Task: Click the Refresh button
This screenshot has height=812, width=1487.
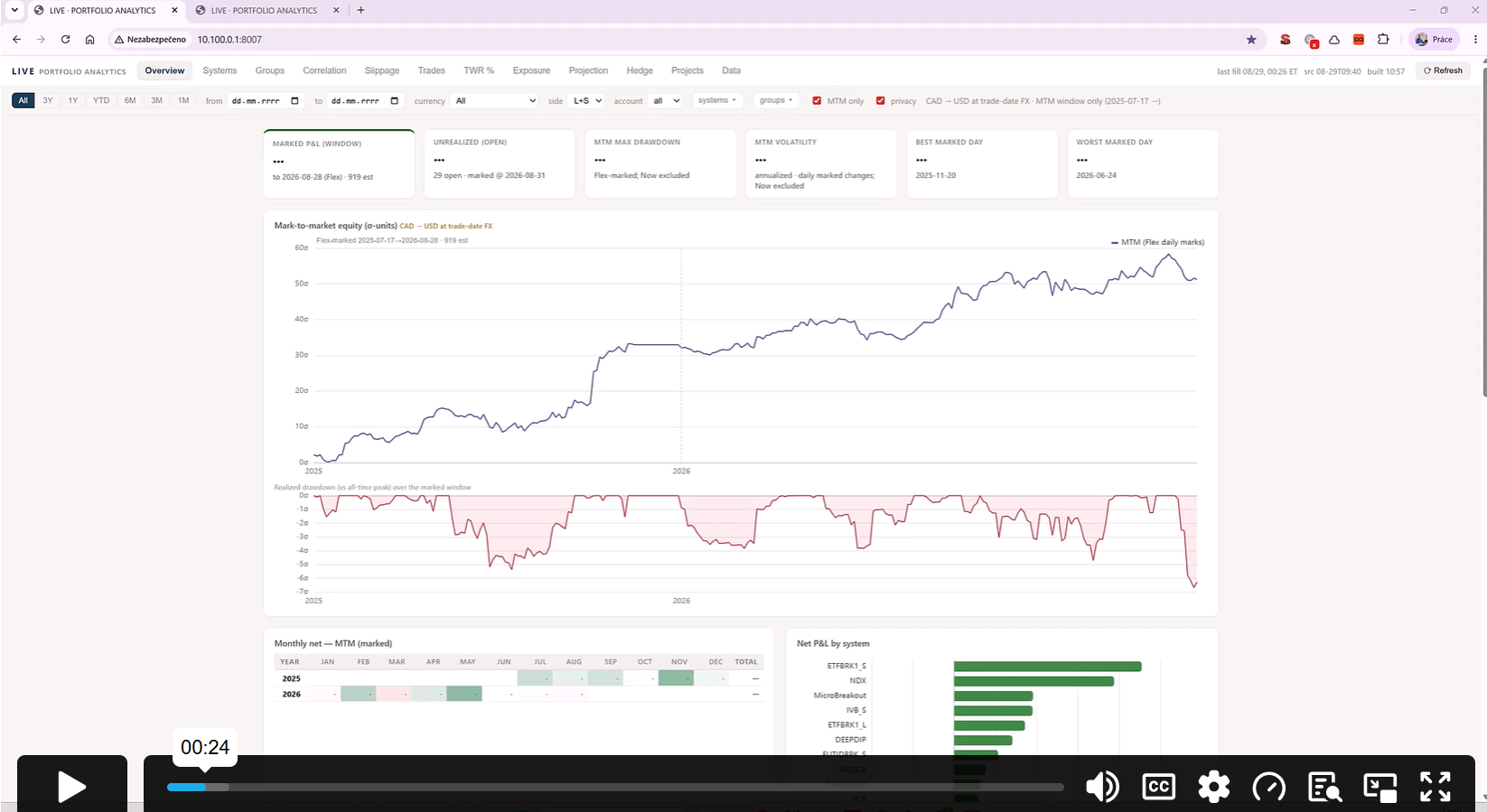Action: (1444, 70)
